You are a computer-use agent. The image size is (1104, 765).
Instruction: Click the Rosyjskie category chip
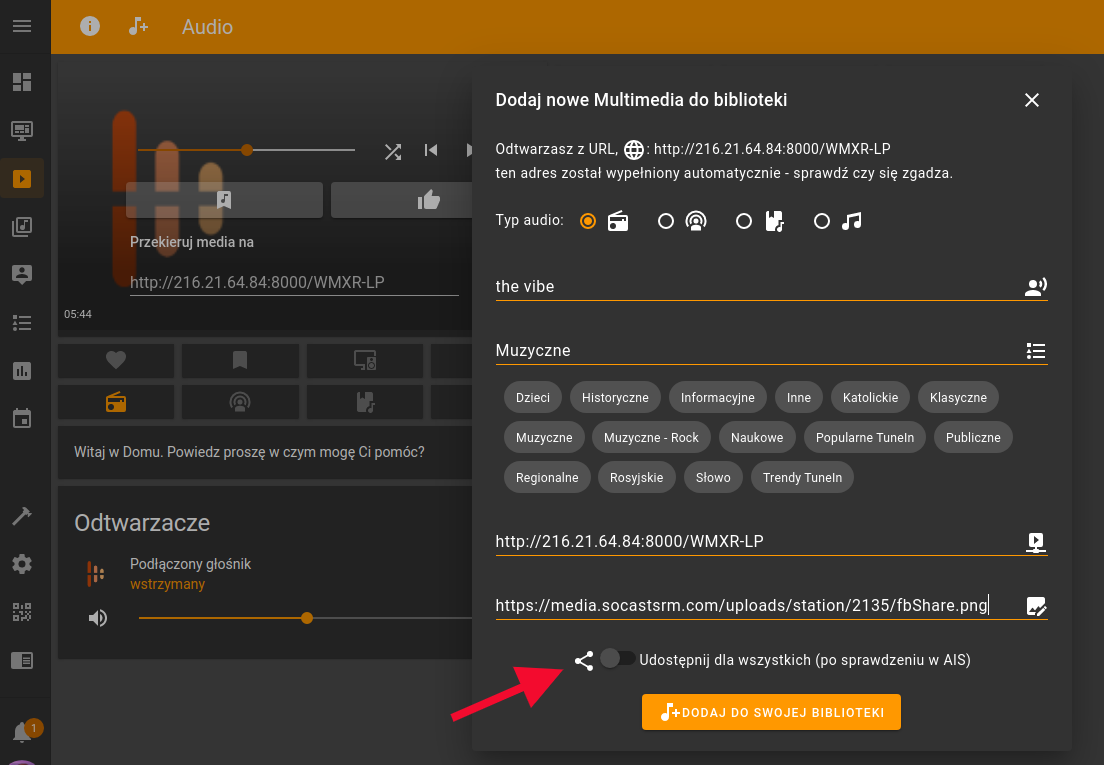[636, 478]
